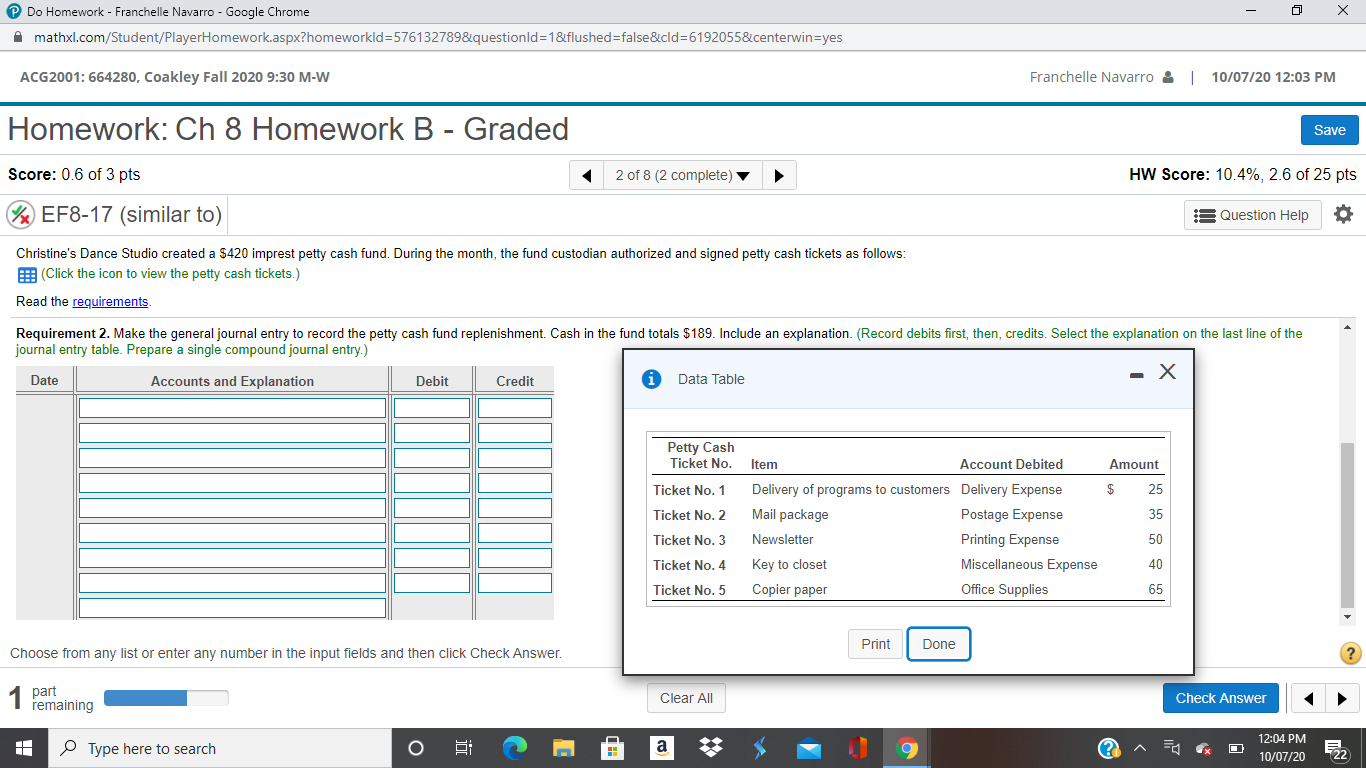Open Question Help
1366x768 pixels.
(x=1252, y=214)
